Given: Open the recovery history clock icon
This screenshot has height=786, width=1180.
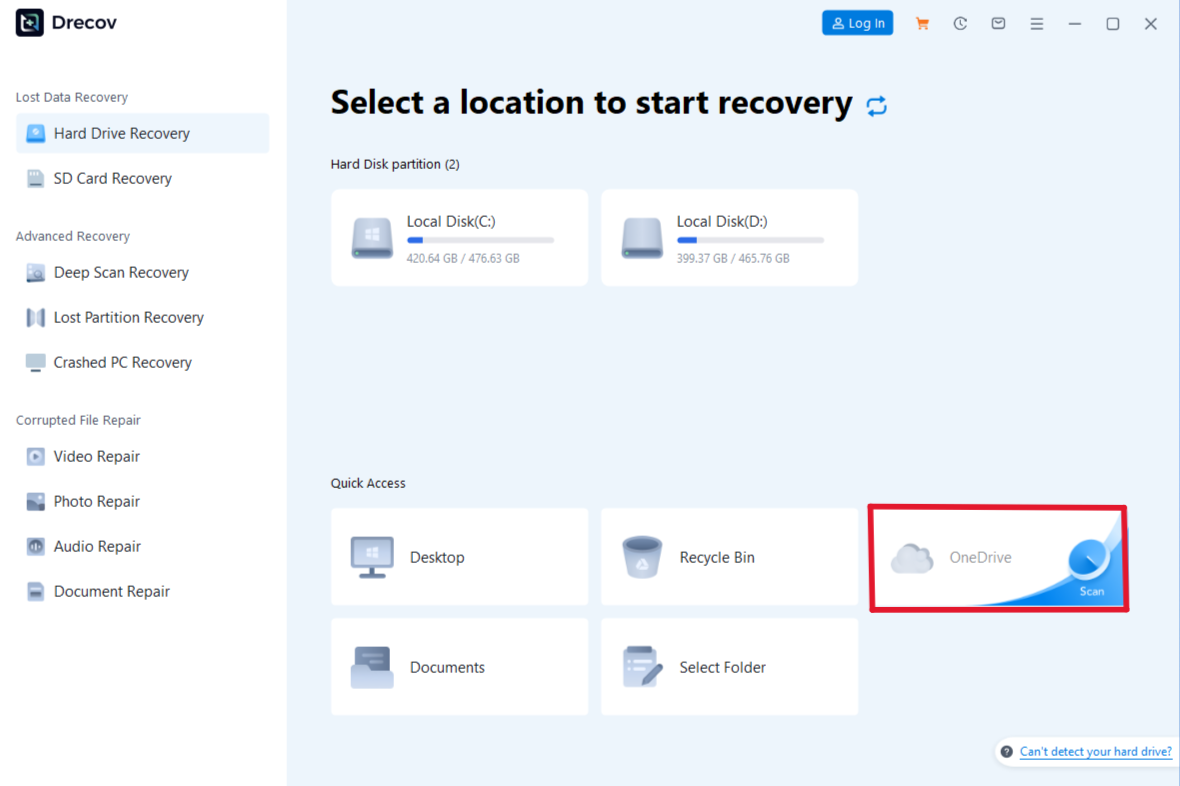Looking at the screenshot, I should [x=960, y=22].
